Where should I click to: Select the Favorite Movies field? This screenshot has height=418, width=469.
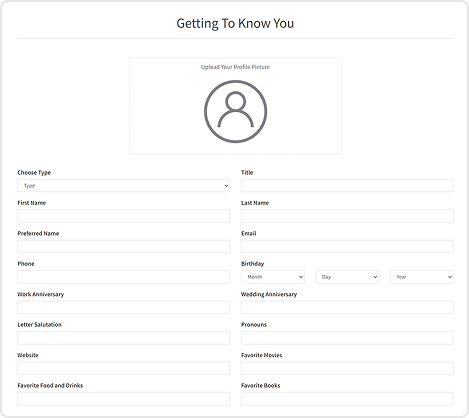347,368
